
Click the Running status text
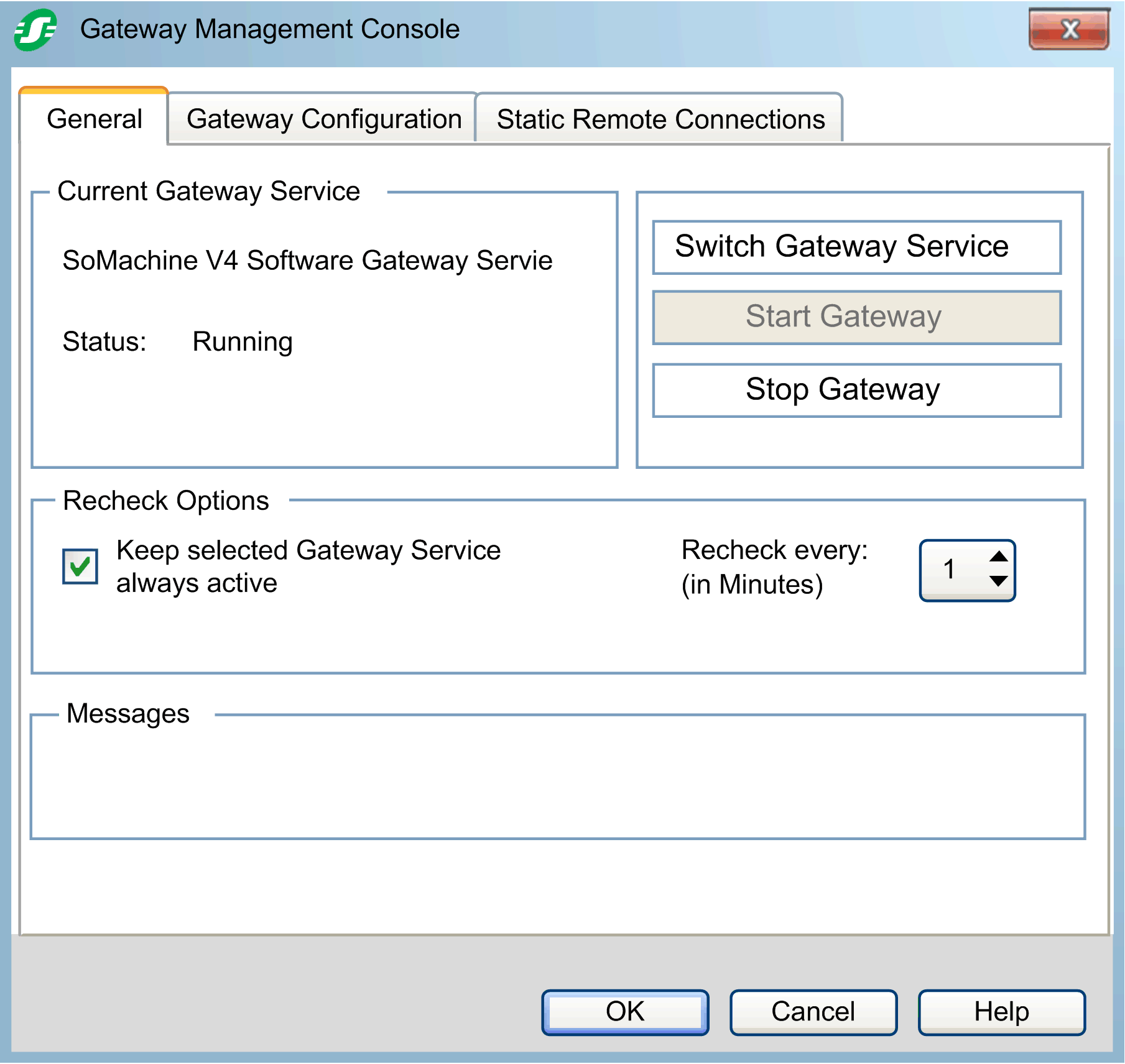[243, 342]
